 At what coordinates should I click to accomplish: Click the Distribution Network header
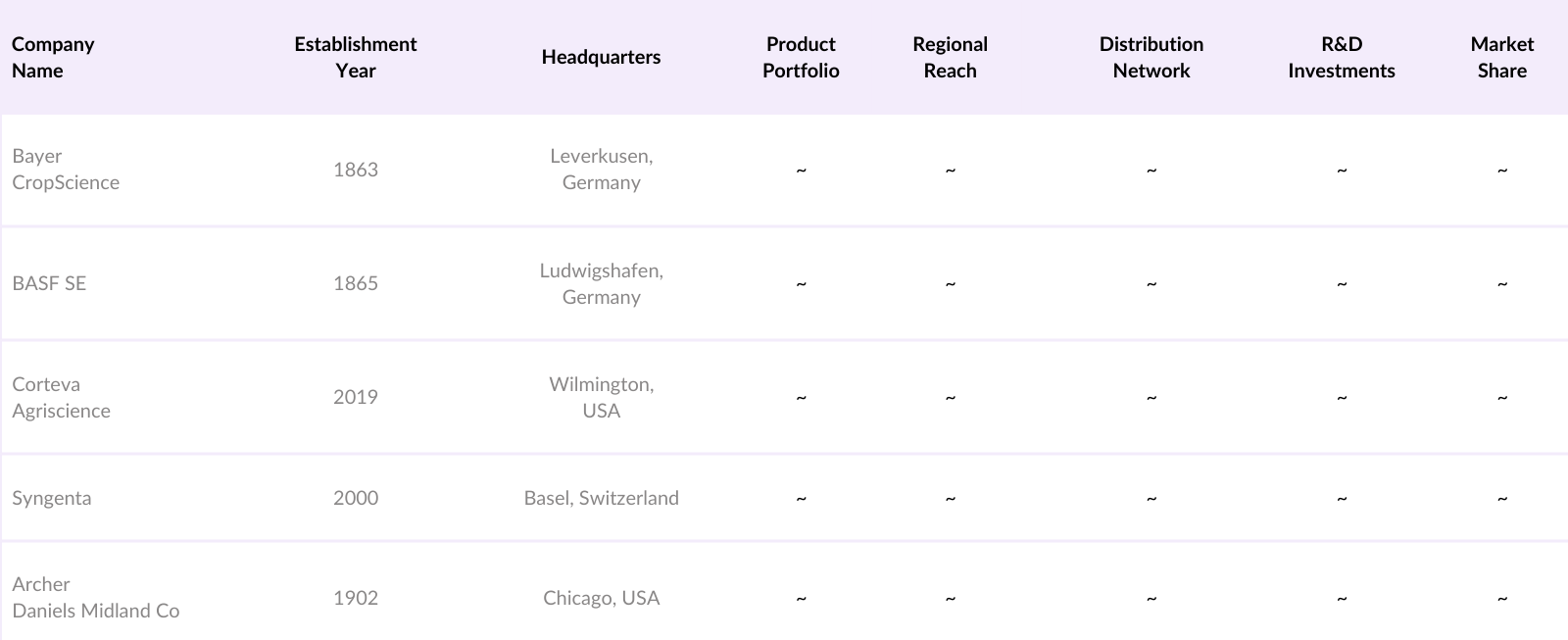pyautogui.click(x=1151, y=57)
